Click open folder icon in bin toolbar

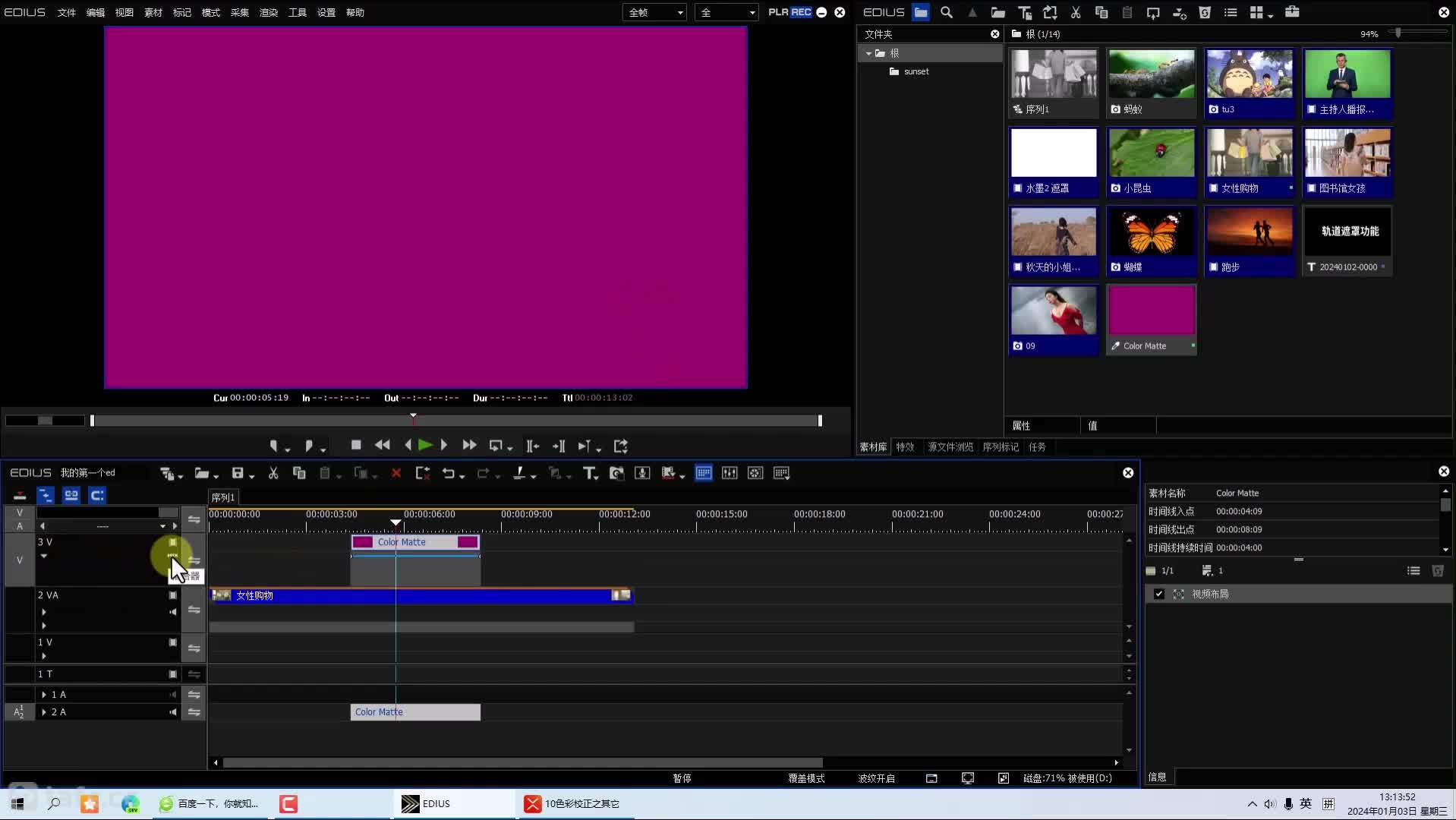[x=998, y=12]
